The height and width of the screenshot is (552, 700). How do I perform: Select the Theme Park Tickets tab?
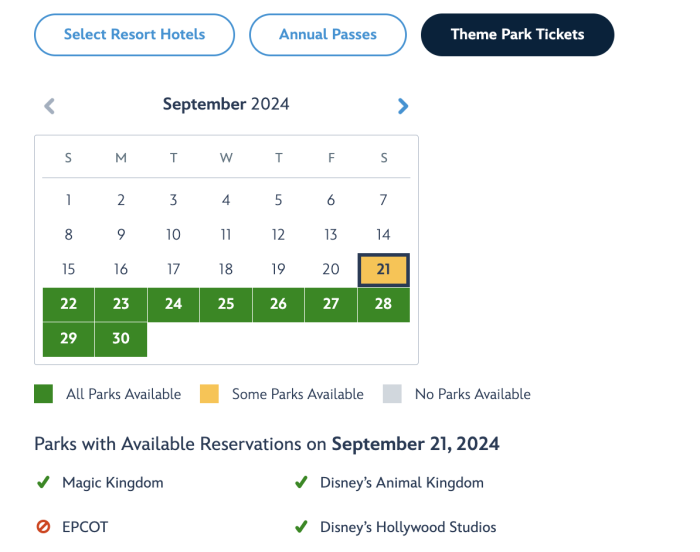coord(517,34)
